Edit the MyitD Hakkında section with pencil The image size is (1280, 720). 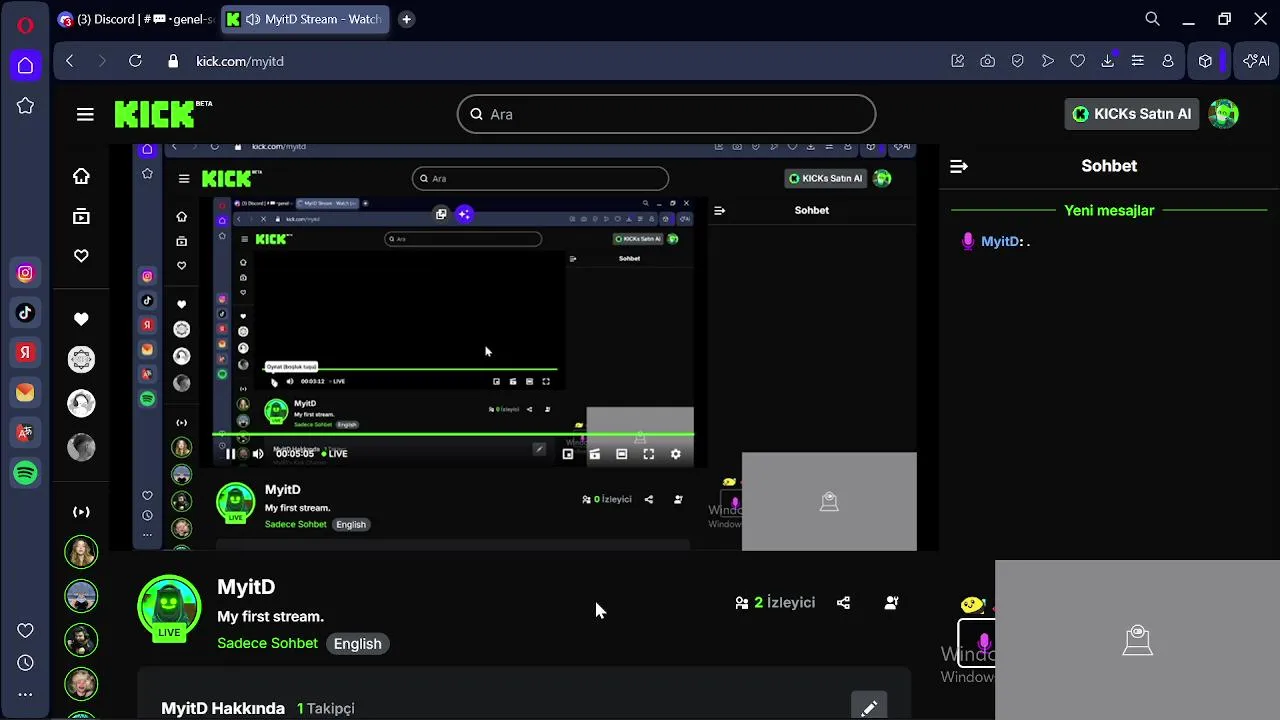(869, 708)
